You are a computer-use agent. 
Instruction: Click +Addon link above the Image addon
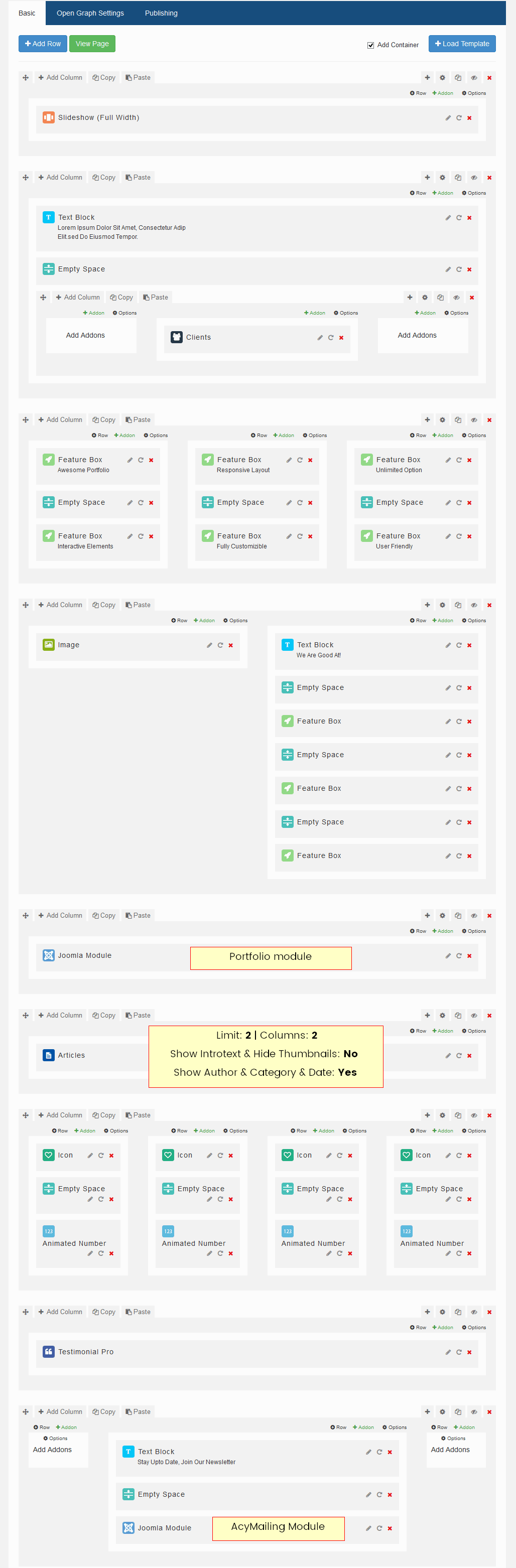point(204,621)
